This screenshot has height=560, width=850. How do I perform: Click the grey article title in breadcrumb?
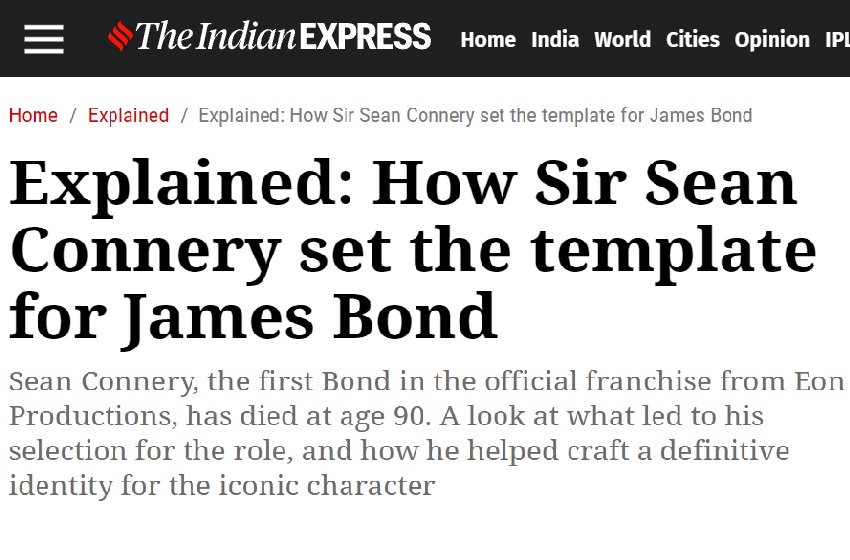(475, 115)
